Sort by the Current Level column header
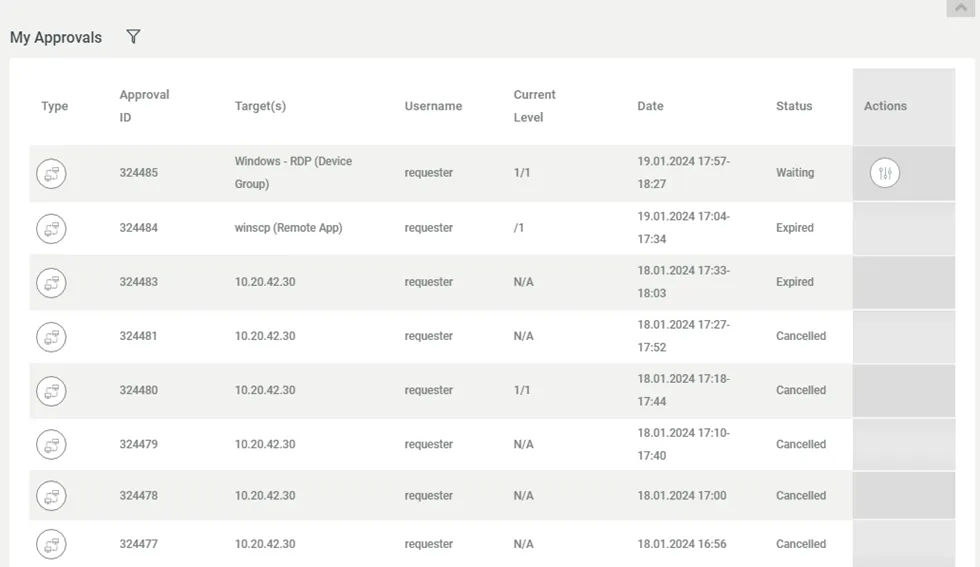Viewport: 980px width, 567px height. (x=534, y=106)
